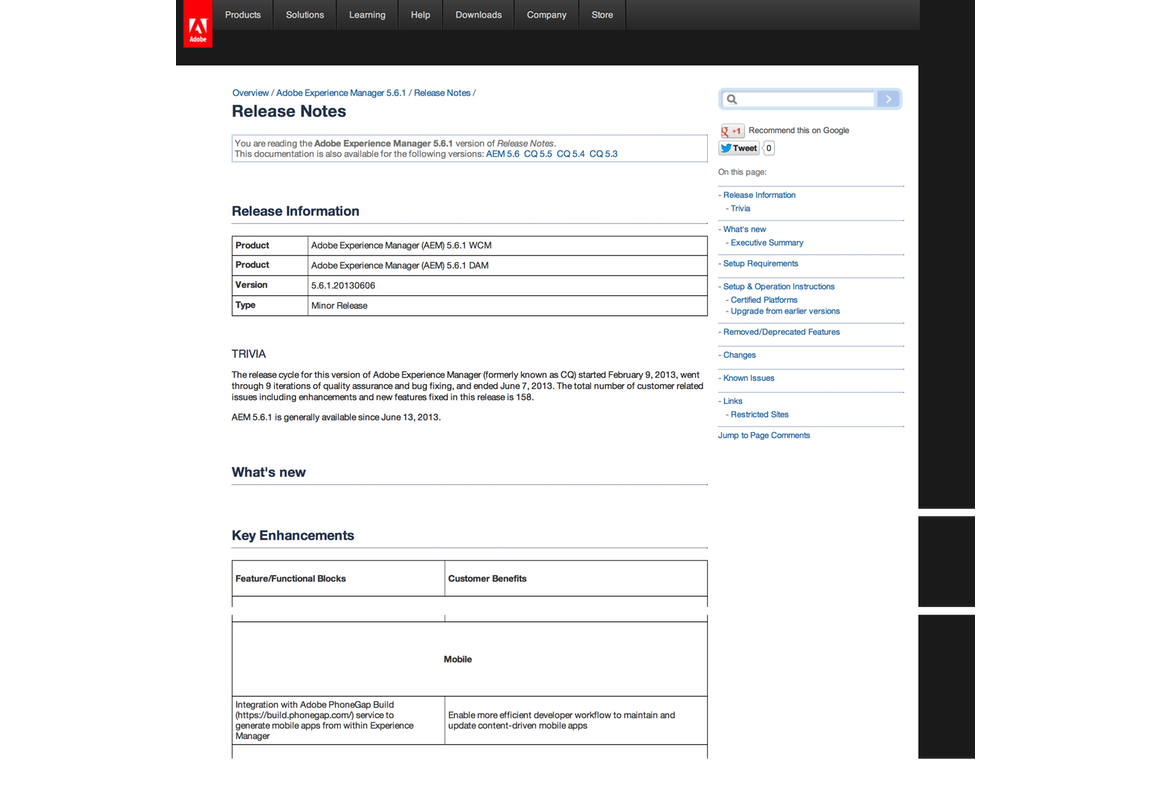Open the Help menu
Viewport: 1152px width, 800px height.
420,15
